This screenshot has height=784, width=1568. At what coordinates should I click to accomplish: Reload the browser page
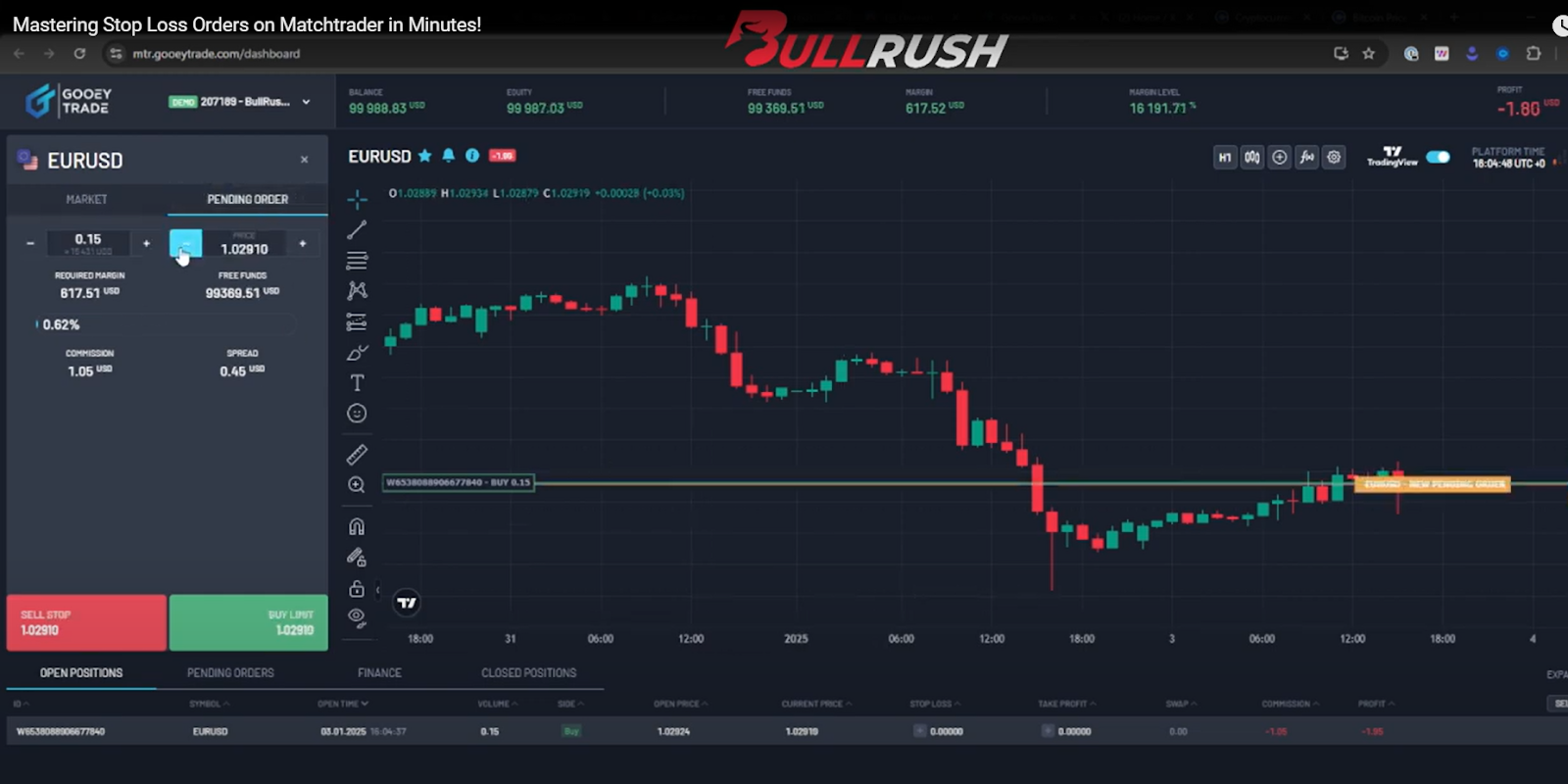79,54
